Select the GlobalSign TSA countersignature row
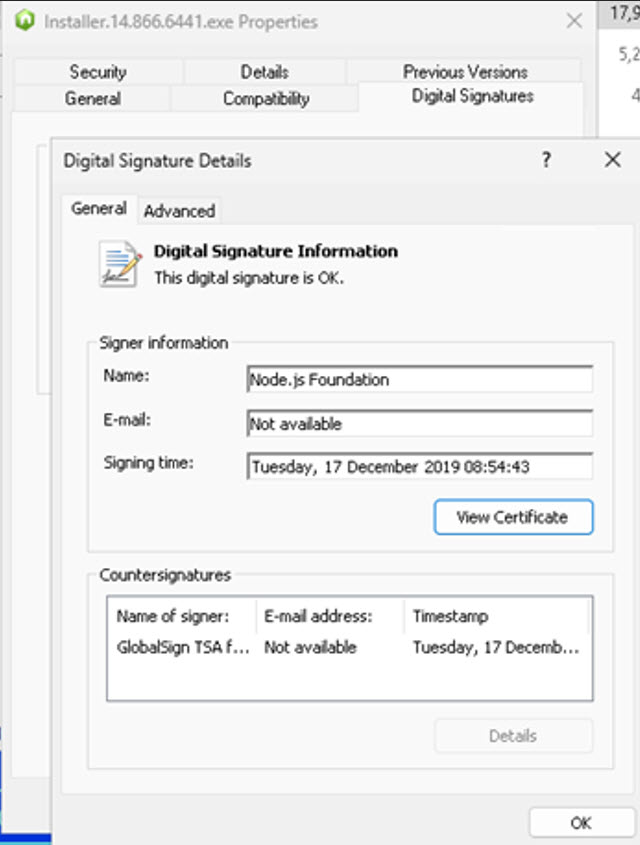Viewport: 640px width, 845px height. pyautogui.click(x=349, y=647)
